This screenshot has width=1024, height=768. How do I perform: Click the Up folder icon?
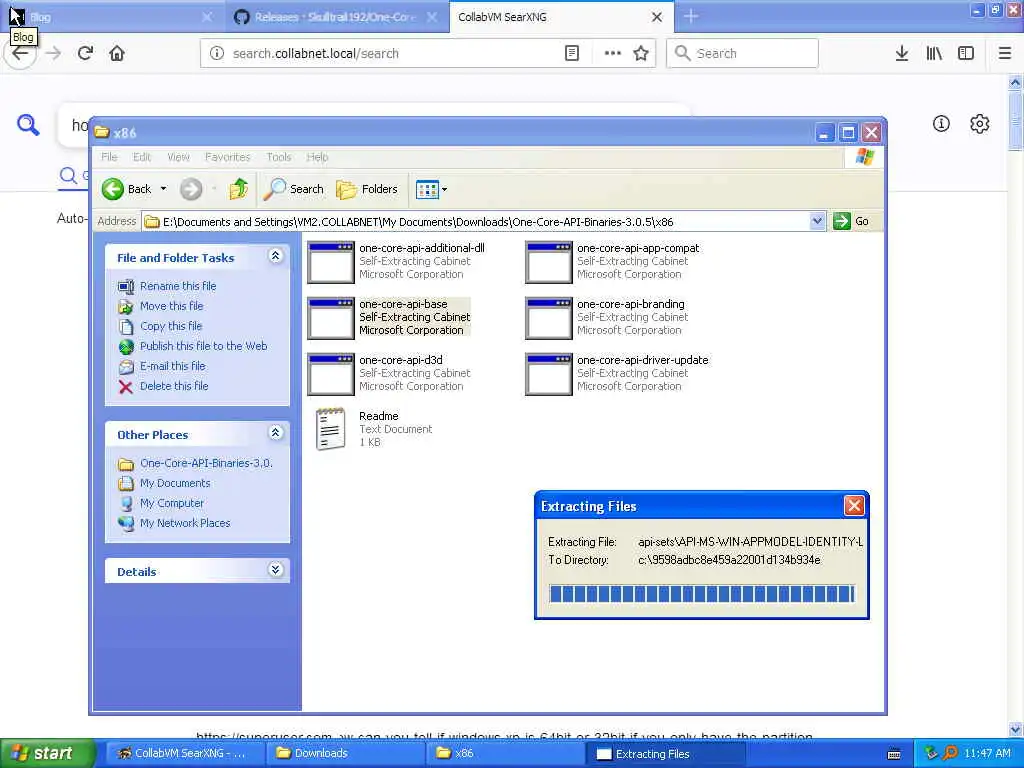238,189
